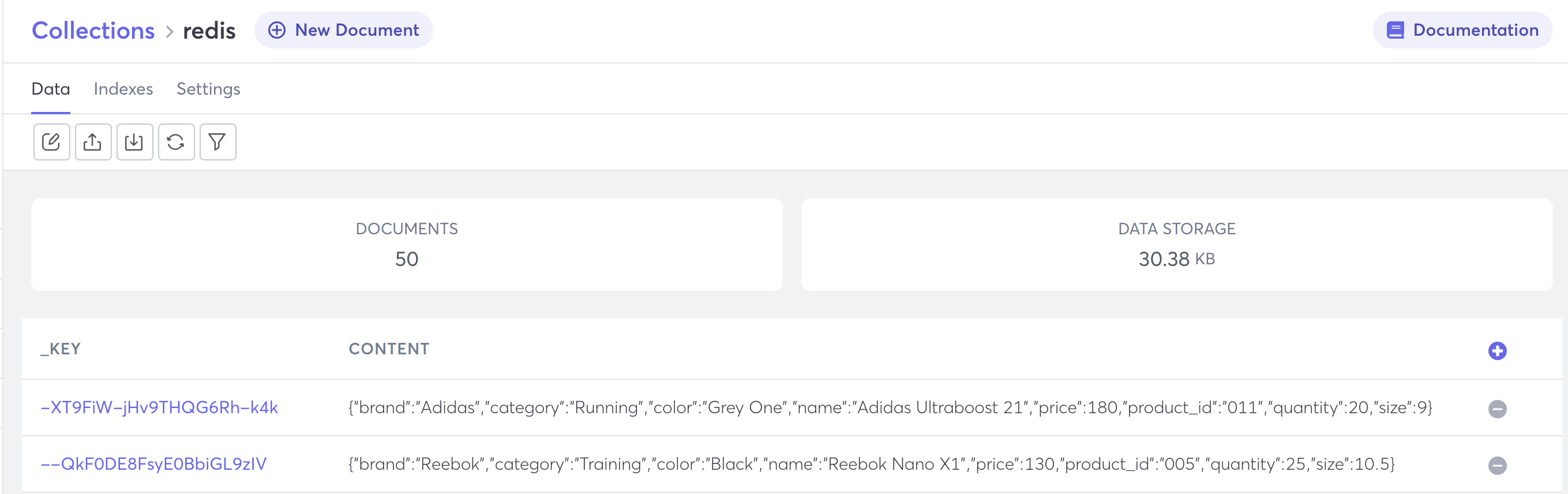Open key --QkF0DE8FsyE0BbiGL9zIV

(154, 463)
